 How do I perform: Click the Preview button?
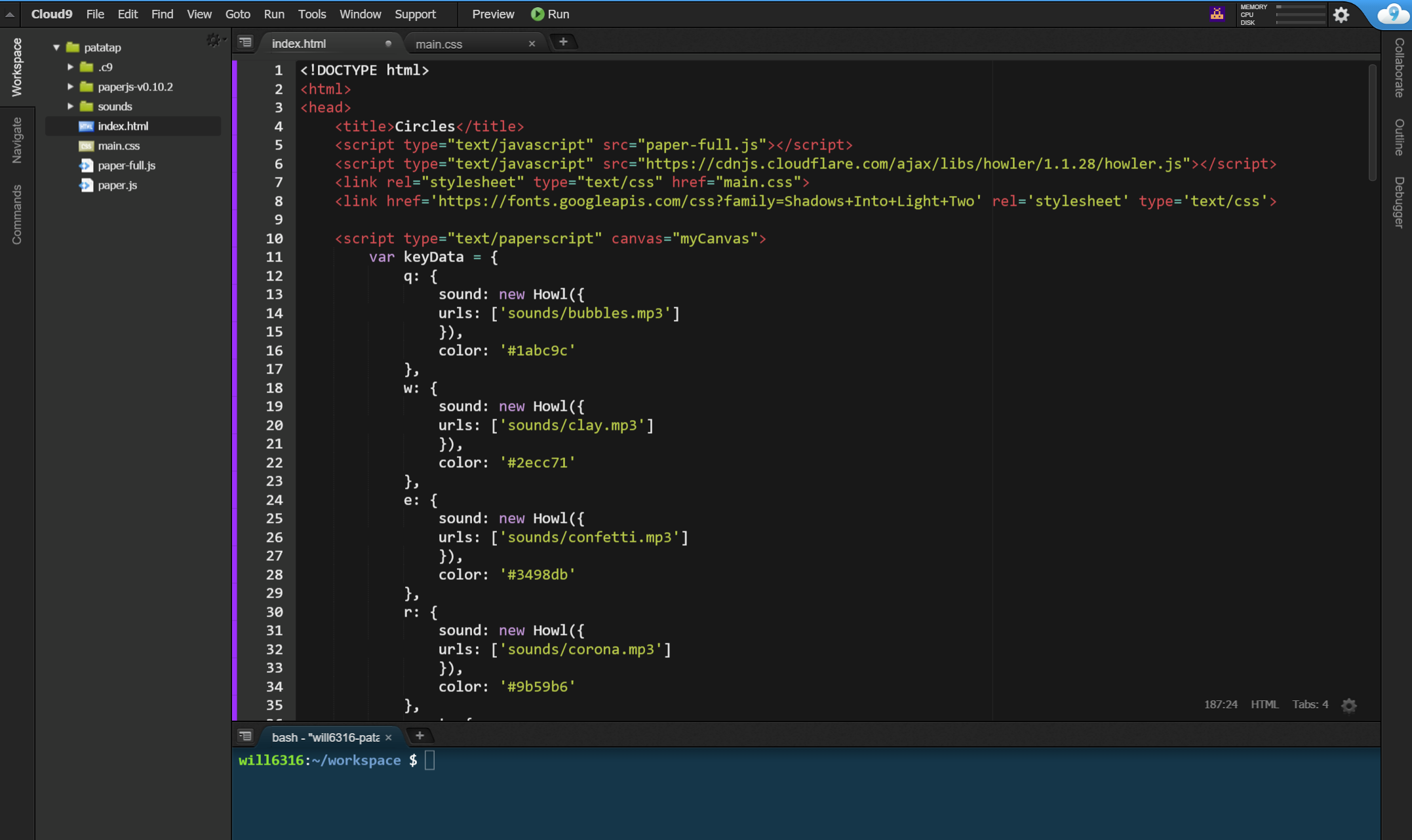click(x=493, y=14)
